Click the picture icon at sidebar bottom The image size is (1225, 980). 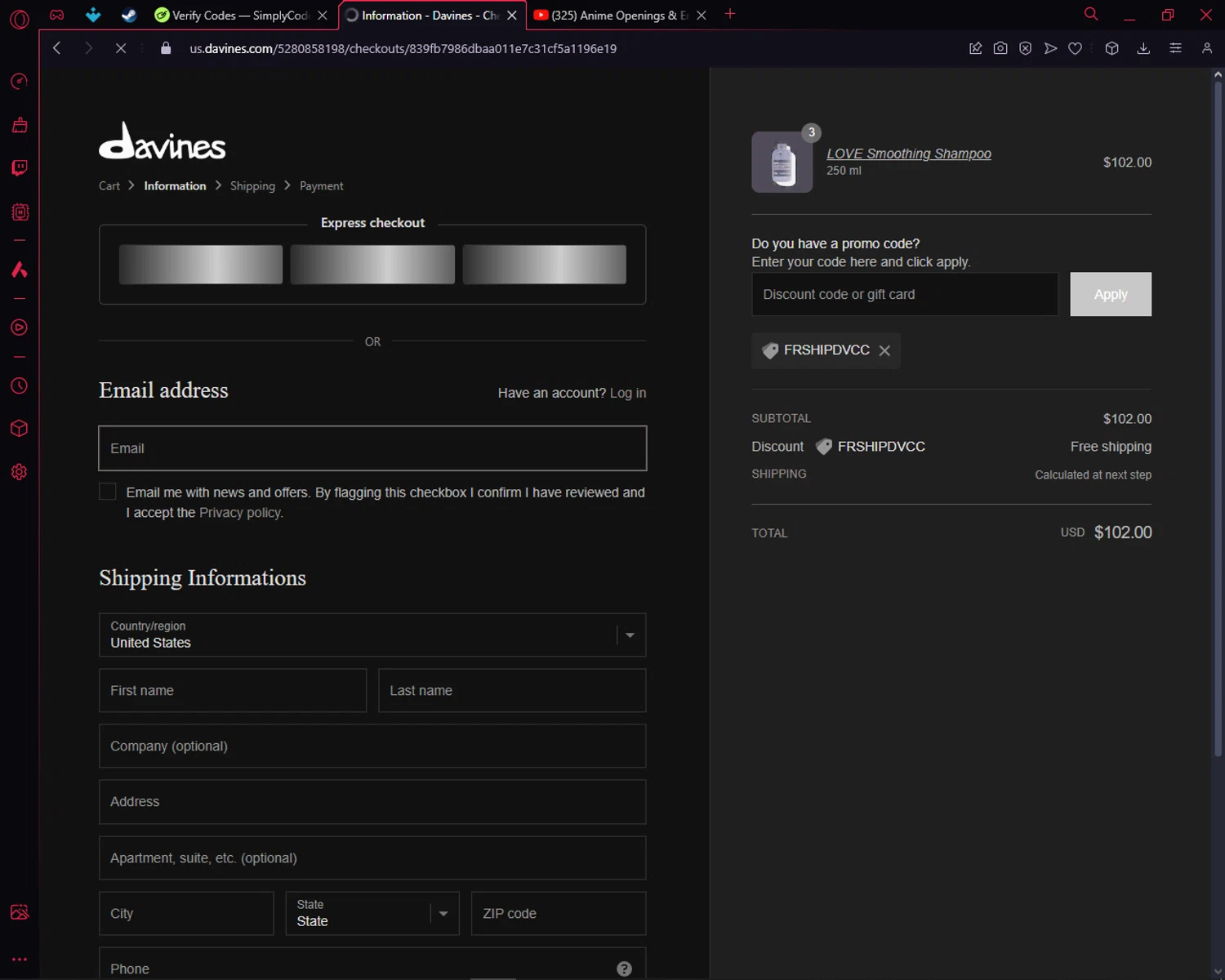(x=20, y=912)
